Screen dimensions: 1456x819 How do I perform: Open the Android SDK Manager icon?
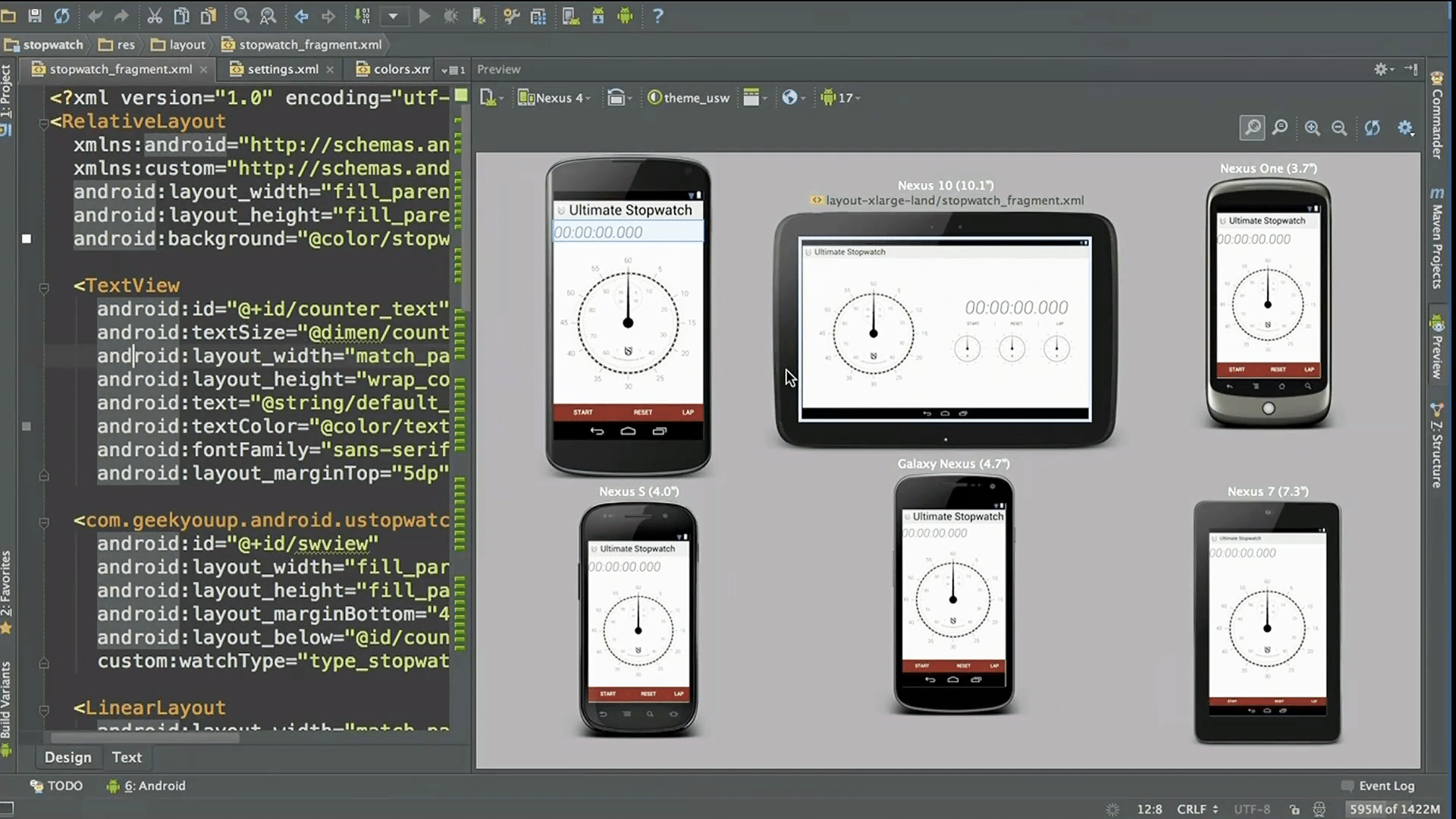click(598, 15)
